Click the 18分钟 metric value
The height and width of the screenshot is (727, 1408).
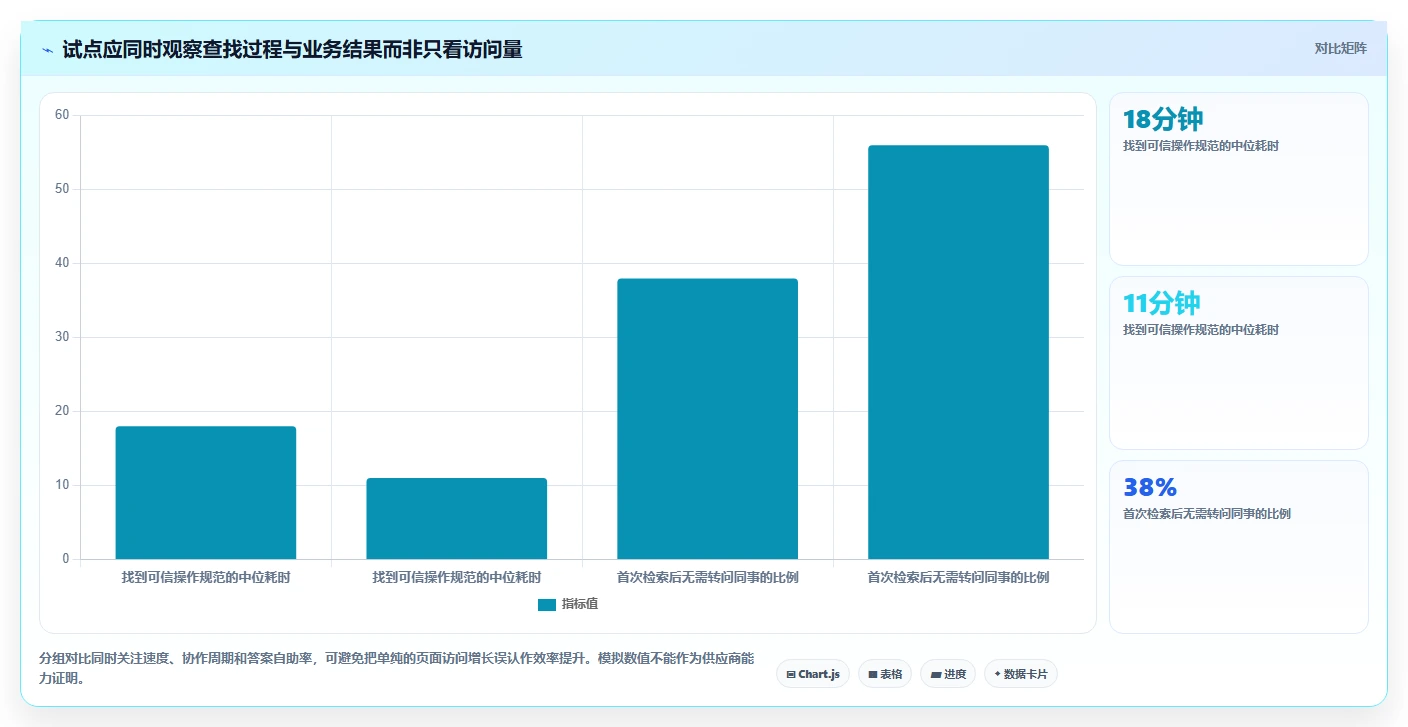click(1163, 120)
